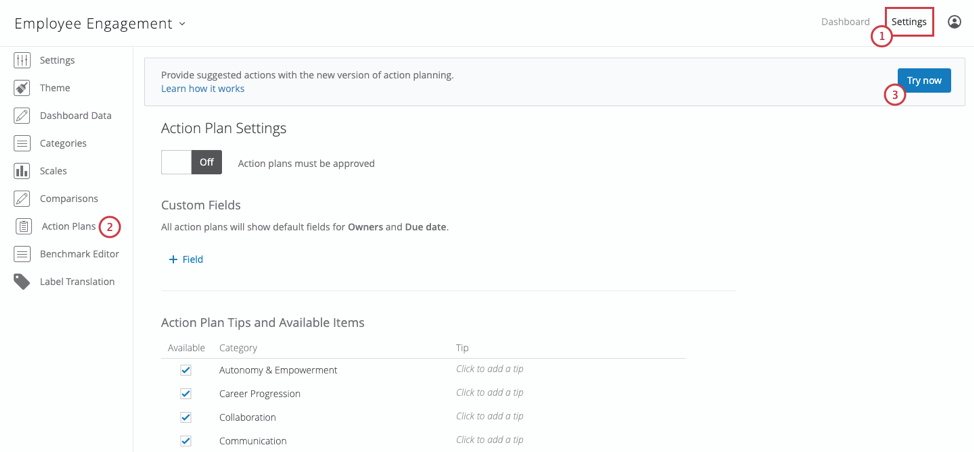Switch to the Dashboard tab
Viewport: 974px width, 452px height.
[845, 22]
